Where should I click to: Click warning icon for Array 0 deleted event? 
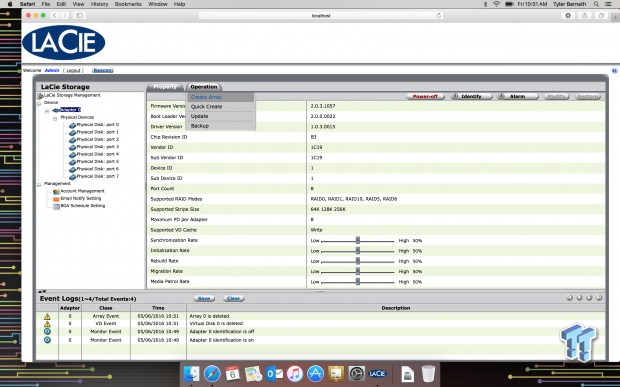47,317
